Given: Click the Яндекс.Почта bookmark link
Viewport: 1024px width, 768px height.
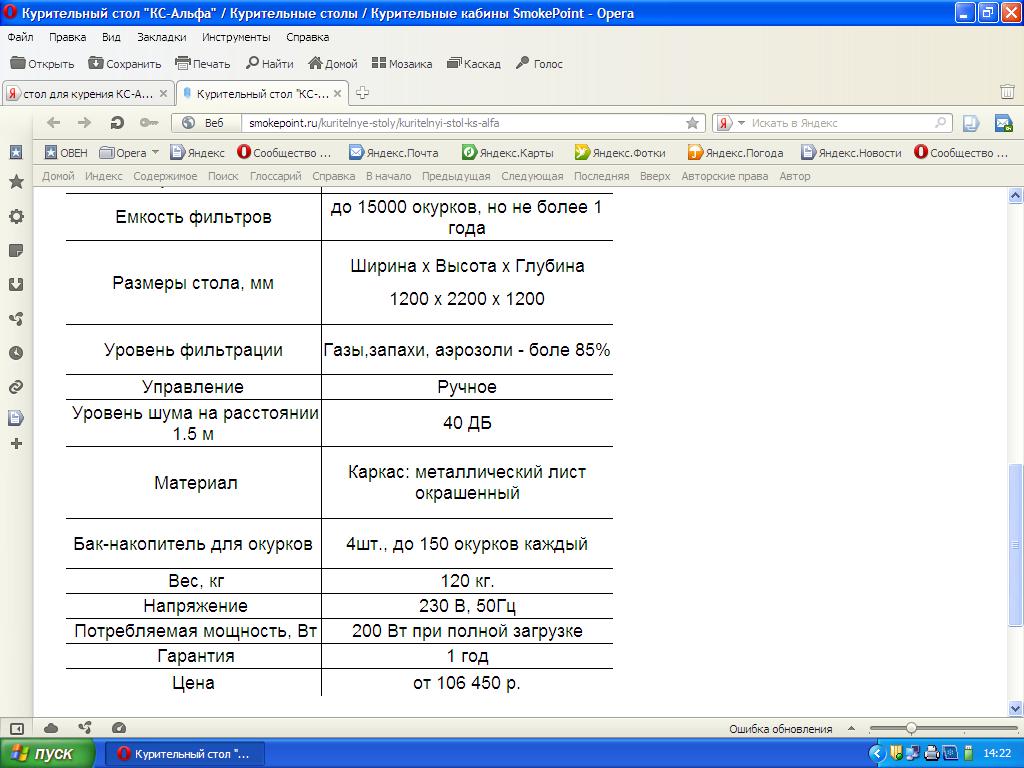Looking at the screenshot, I should pyautogui.click(x=393, y=153).
